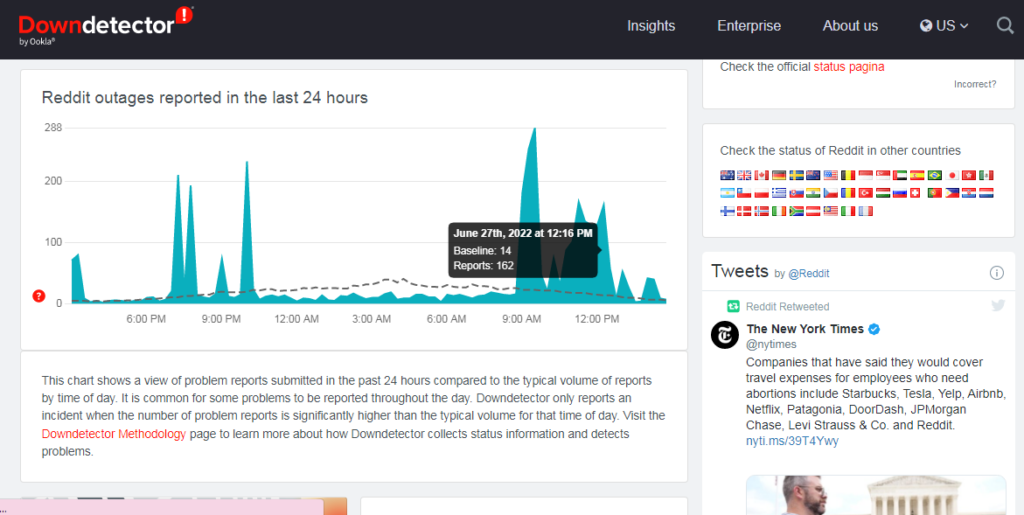Click the 3:00 AM label on chart axis
This screenshot has height=515, width=1024.
click(x=372, y=319)
